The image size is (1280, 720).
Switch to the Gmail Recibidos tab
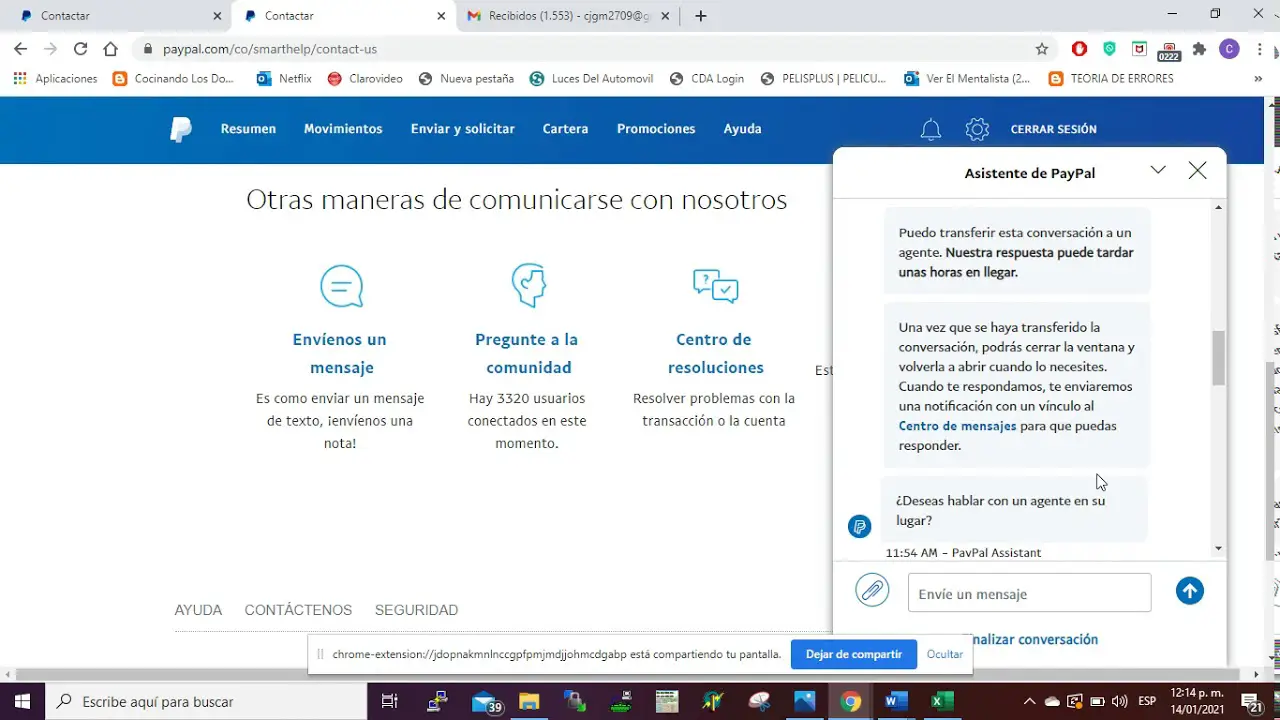570,16
